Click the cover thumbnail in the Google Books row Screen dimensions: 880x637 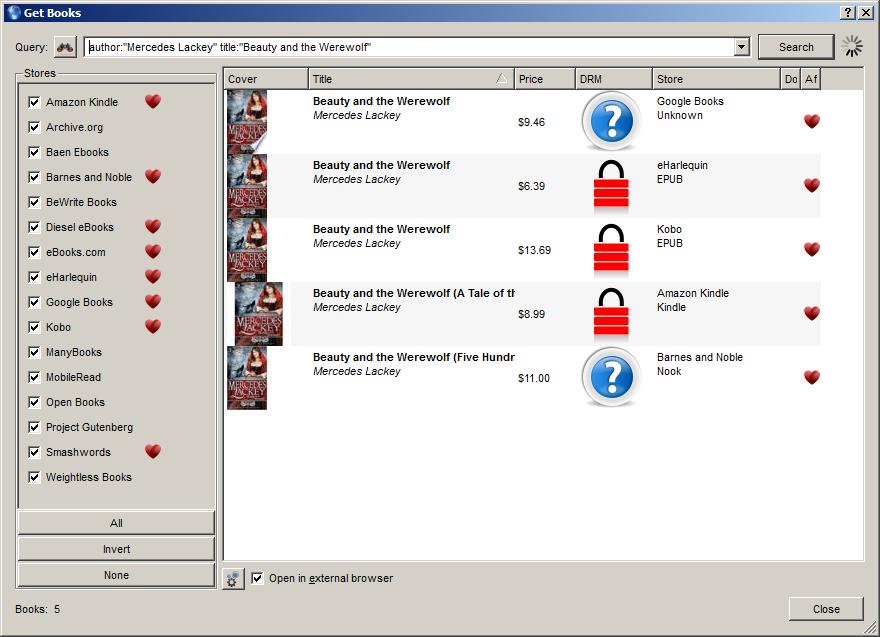pyautogui.click(x=247, y=121)
